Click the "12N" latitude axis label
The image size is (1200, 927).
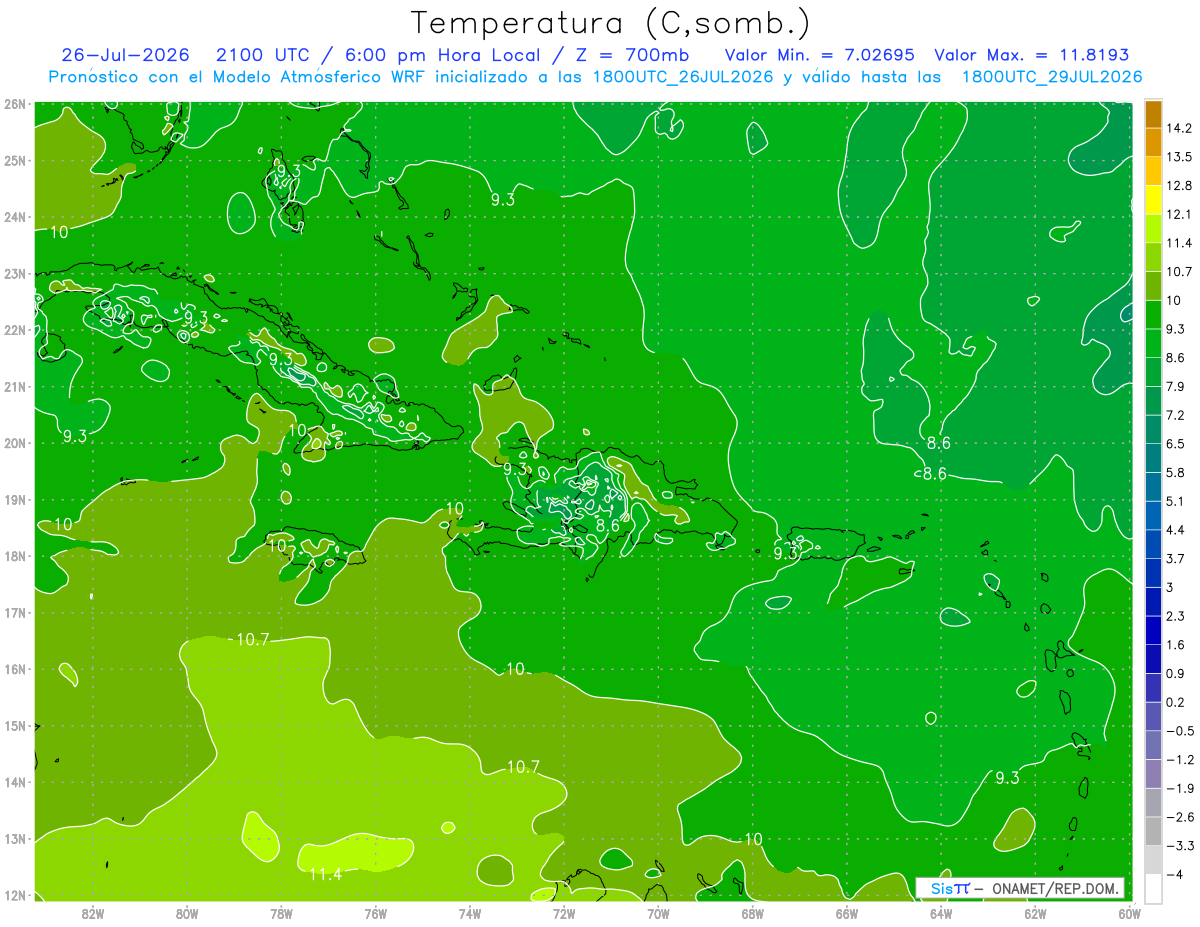pyautogui.click(x=15, y=895)
